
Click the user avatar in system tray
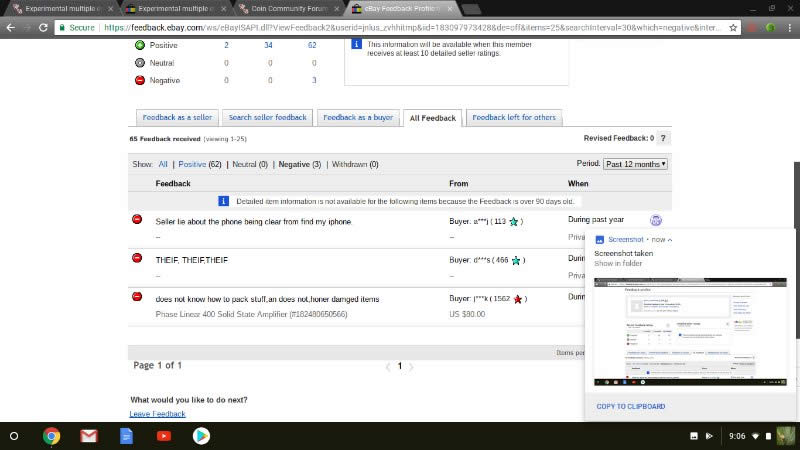coord(785,436)
